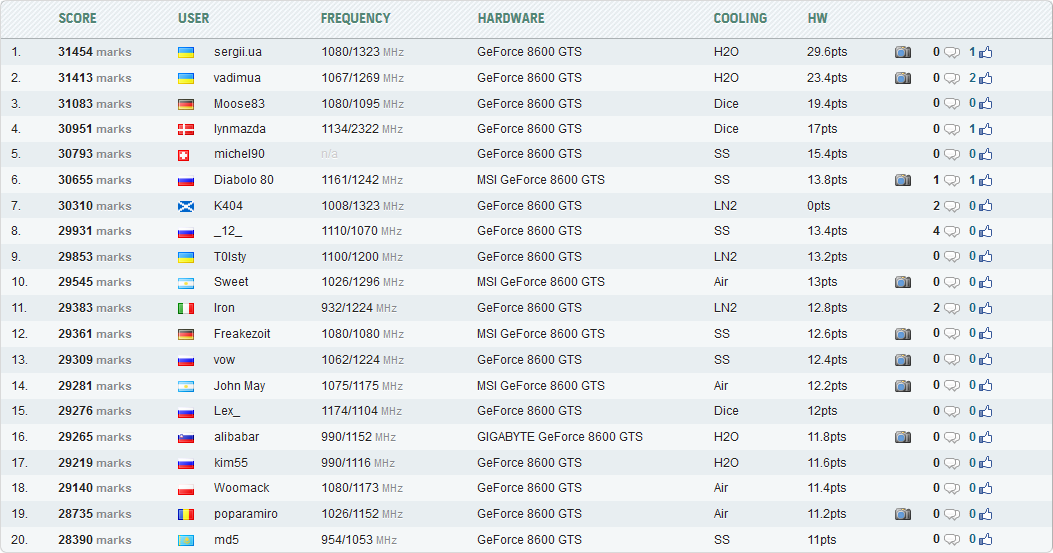Sort the table by the SCORE column

(77, 18)
